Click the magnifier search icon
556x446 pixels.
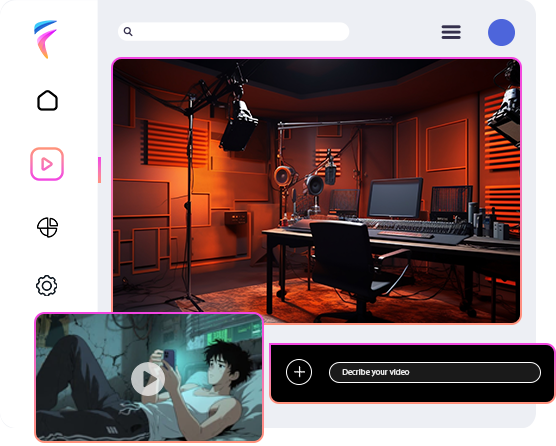tap(128, 32)
